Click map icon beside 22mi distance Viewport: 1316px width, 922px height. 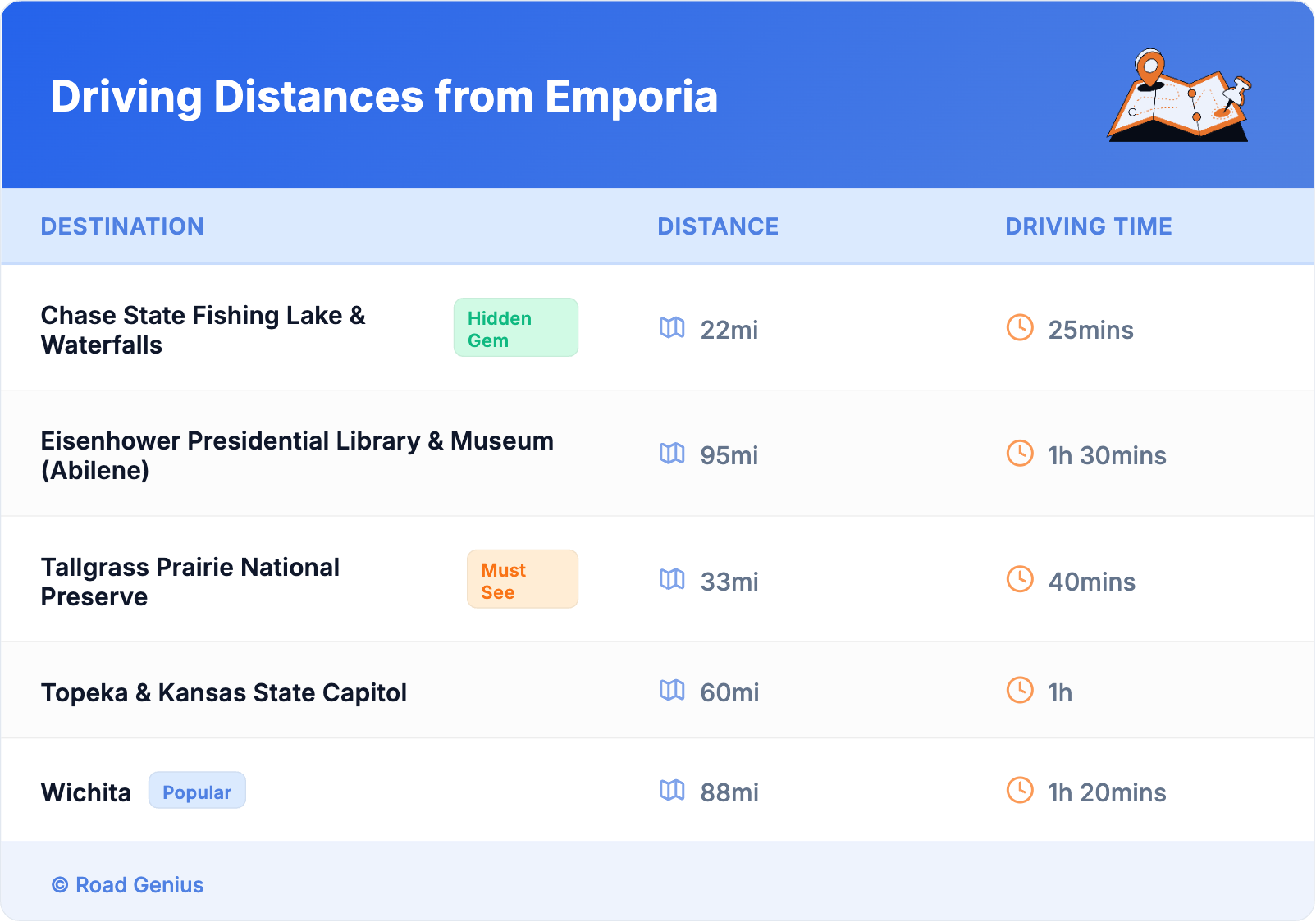672,328
